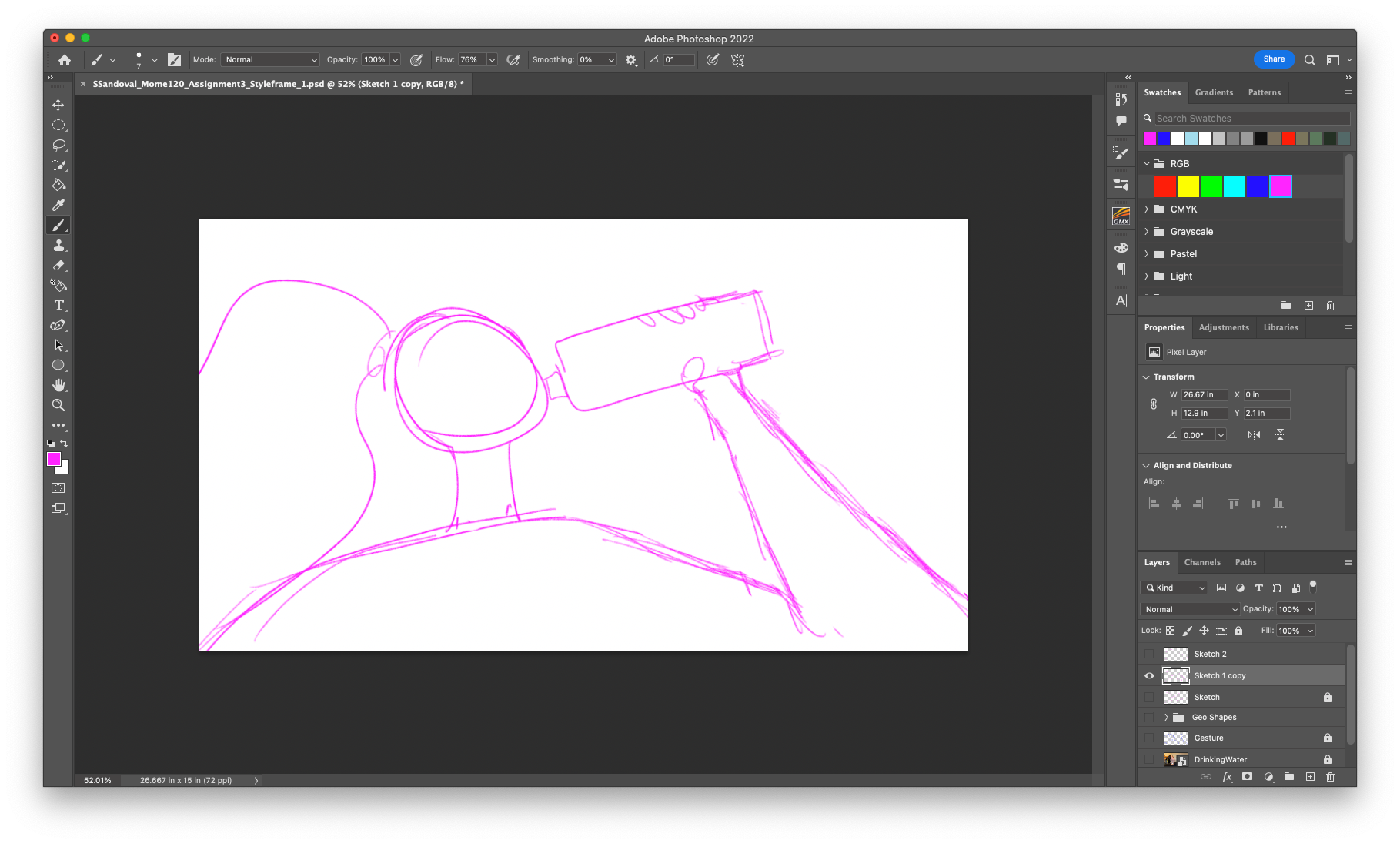Show the Geo Shapes group
Screen dimensions: 1400x844
pos(1149,717)
